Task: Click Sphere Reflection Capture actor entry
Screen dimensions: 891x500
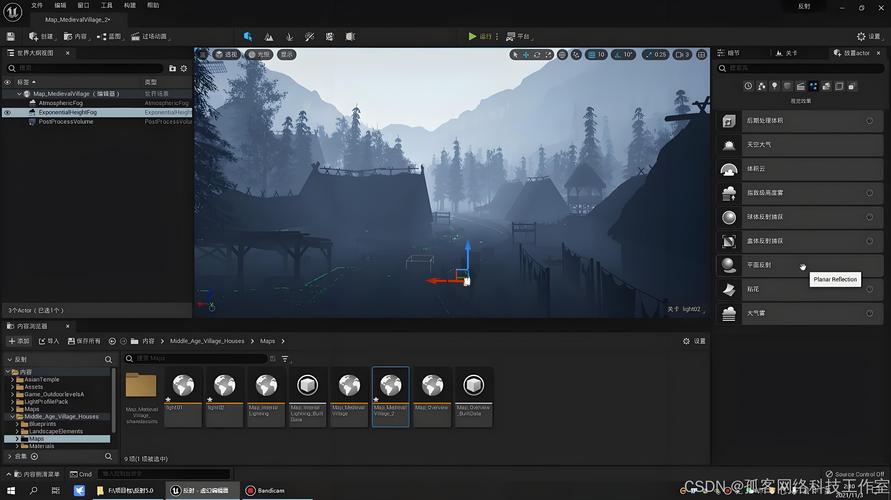Action: point(800,217)
